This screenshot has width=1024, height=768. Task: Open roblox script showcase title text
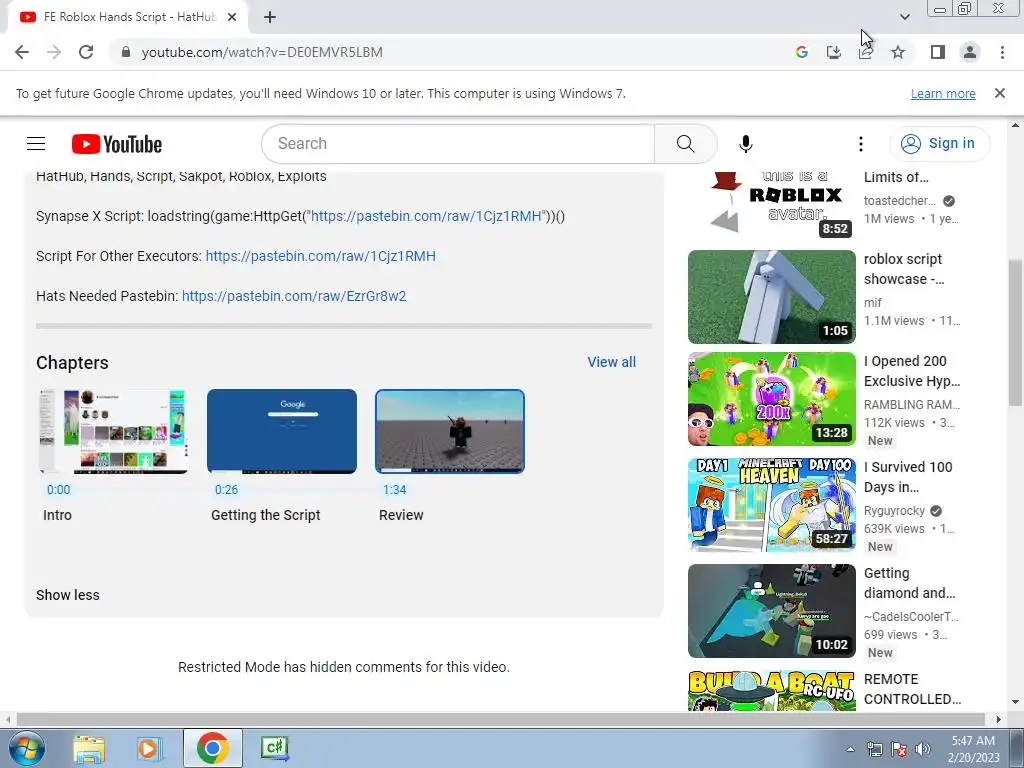904,269
